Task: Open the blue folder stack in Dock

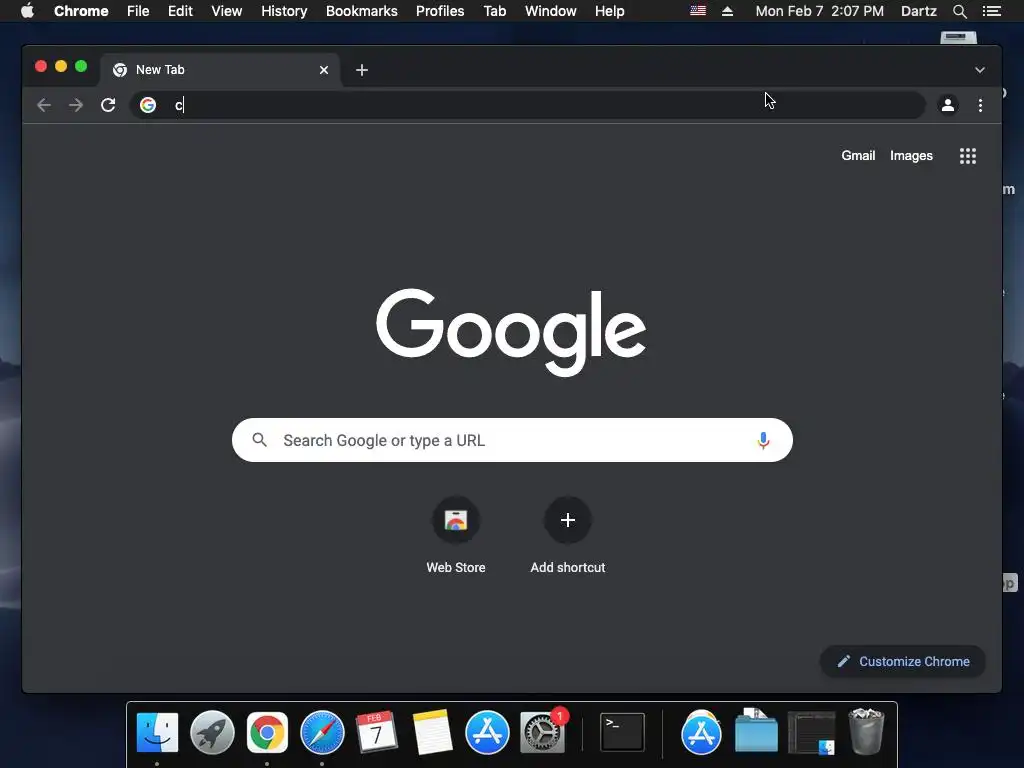Action: (x=756, y=733)
